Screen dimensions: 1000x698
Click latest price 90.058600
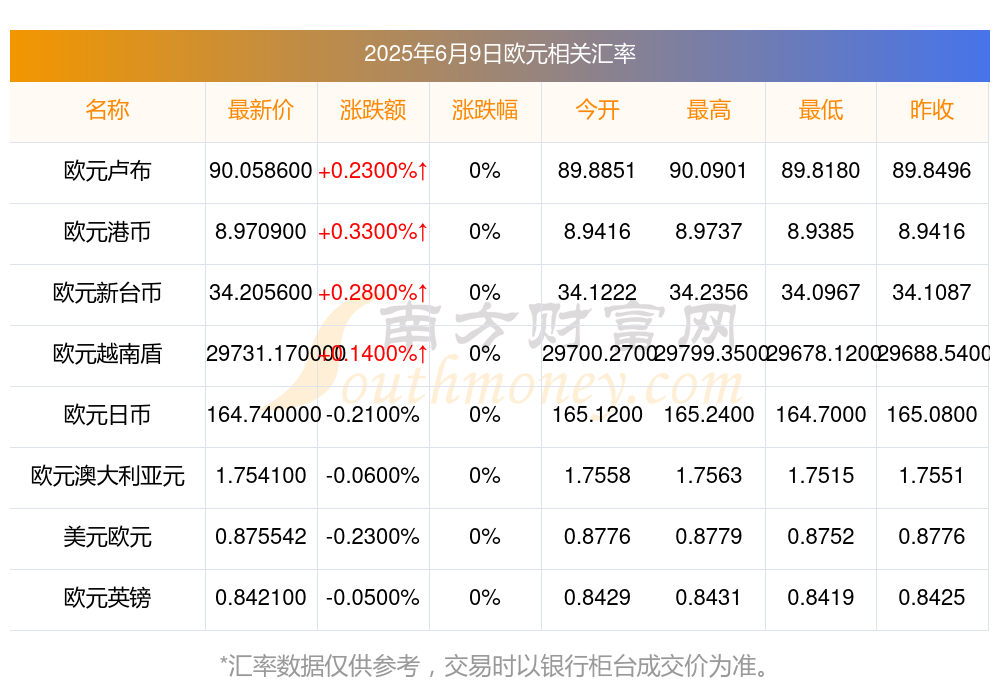point(261,170)
